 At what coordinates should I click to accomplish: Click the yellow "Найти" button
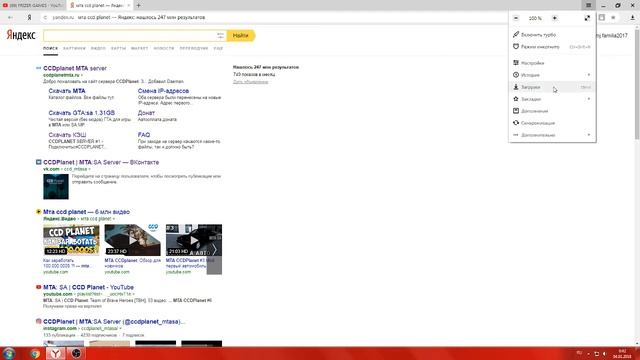pos(241,36)
